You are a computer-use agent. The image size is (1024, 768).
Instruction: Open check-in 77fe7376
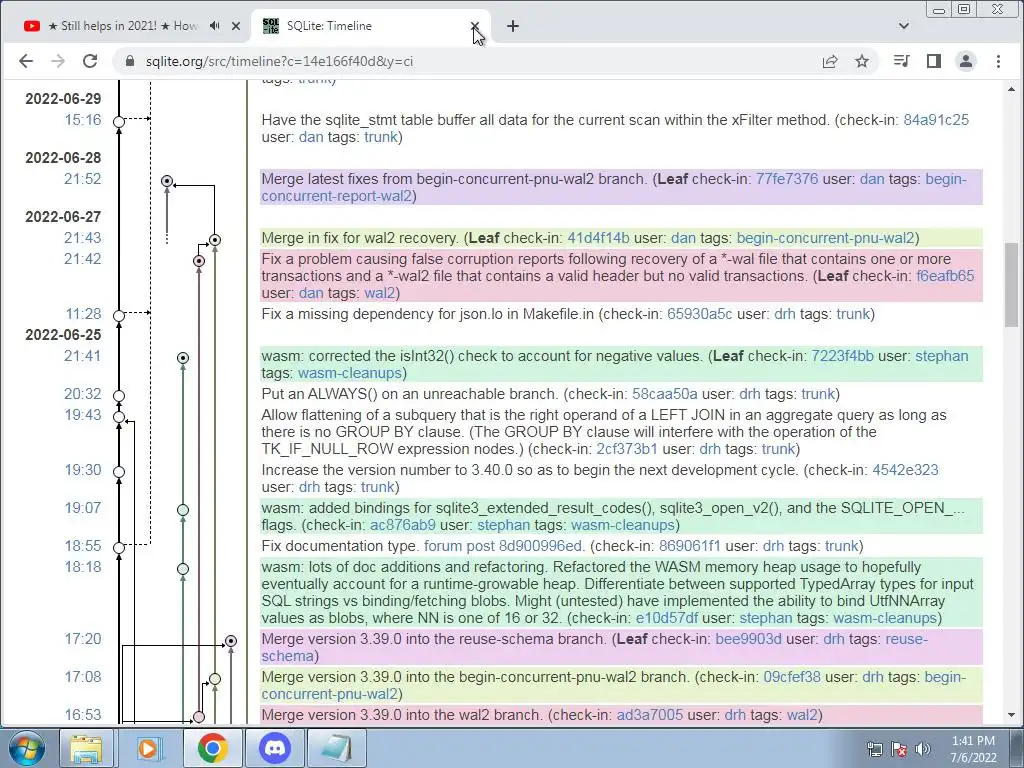tap(786, 179)
